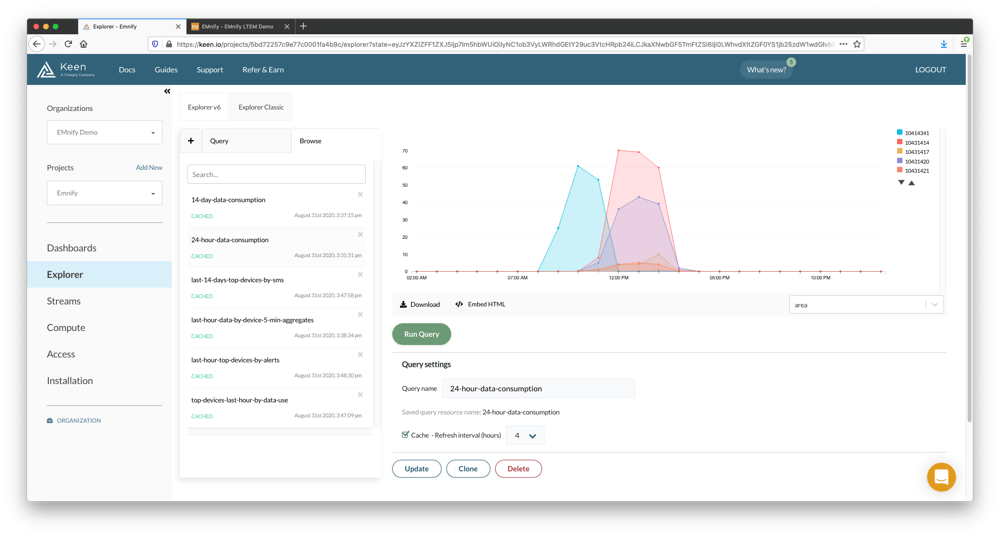The width and height of the screenshot is (1000, 537).
Task: Click the Query name input field
Action: (538, 388)
